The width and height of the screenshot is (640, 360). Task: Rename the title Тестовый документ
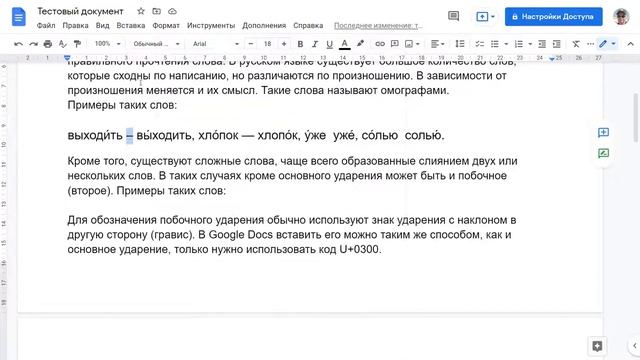point(80,11)
